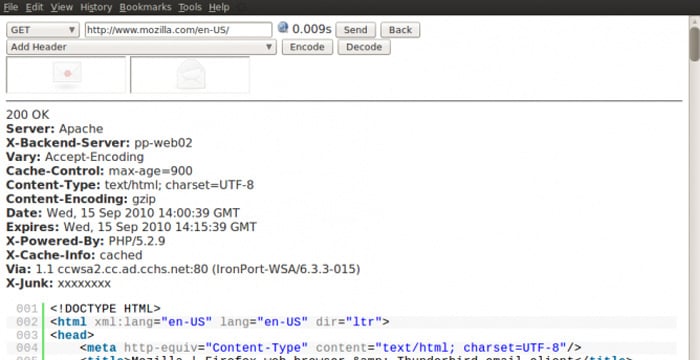Click source line 004 meta tag

tap(331, 348)
